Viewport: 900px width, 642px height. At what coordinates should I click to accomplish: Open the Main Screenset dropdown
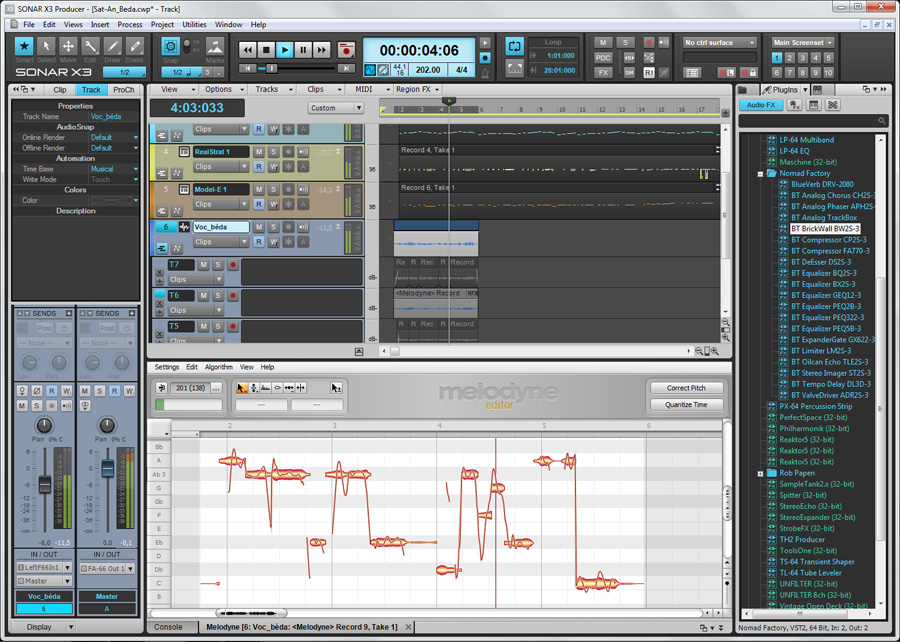[x=803, y=43]
